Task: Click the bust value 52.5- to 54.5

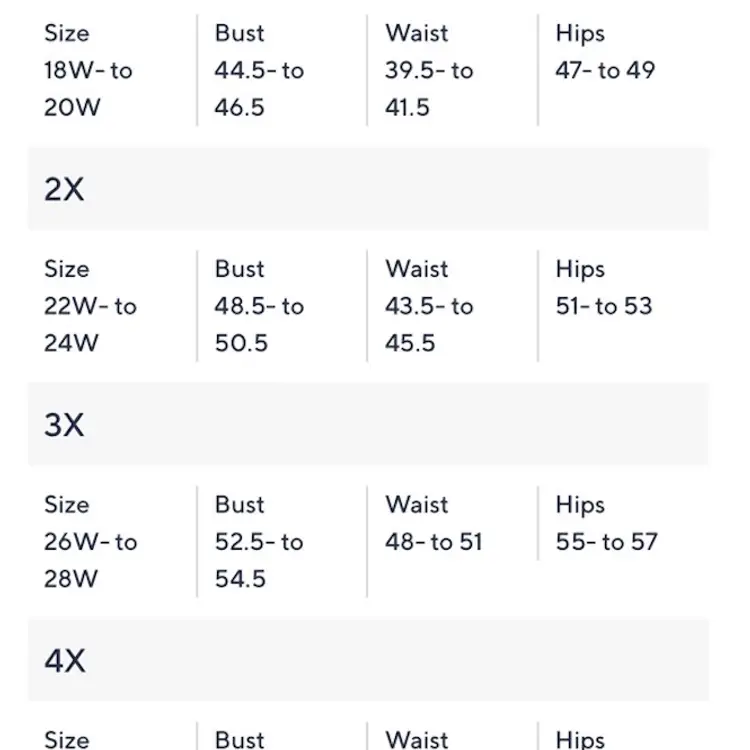Action: [x=258, y=560]
